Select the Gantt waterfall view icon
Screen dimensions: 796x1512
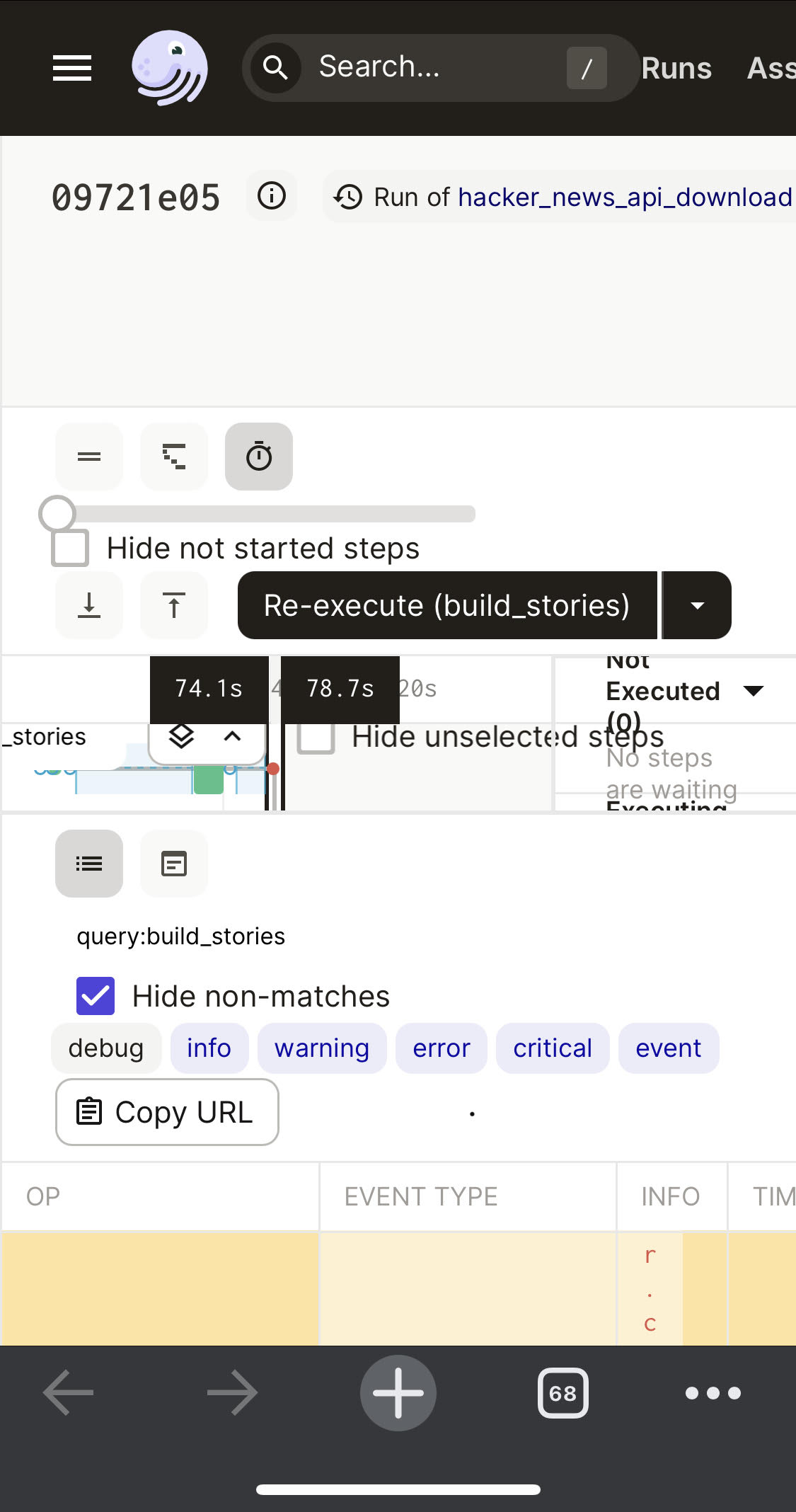(x=173, y=457)
